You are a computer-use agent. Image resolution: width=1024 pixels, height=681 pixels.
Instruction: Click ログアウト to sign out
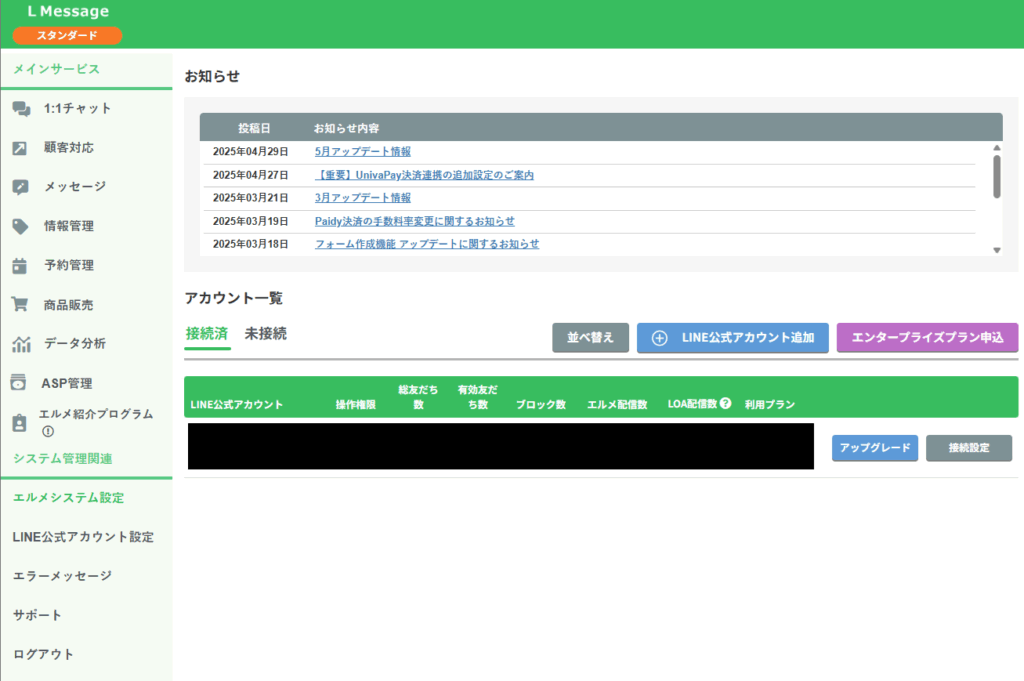click(43, 654)
